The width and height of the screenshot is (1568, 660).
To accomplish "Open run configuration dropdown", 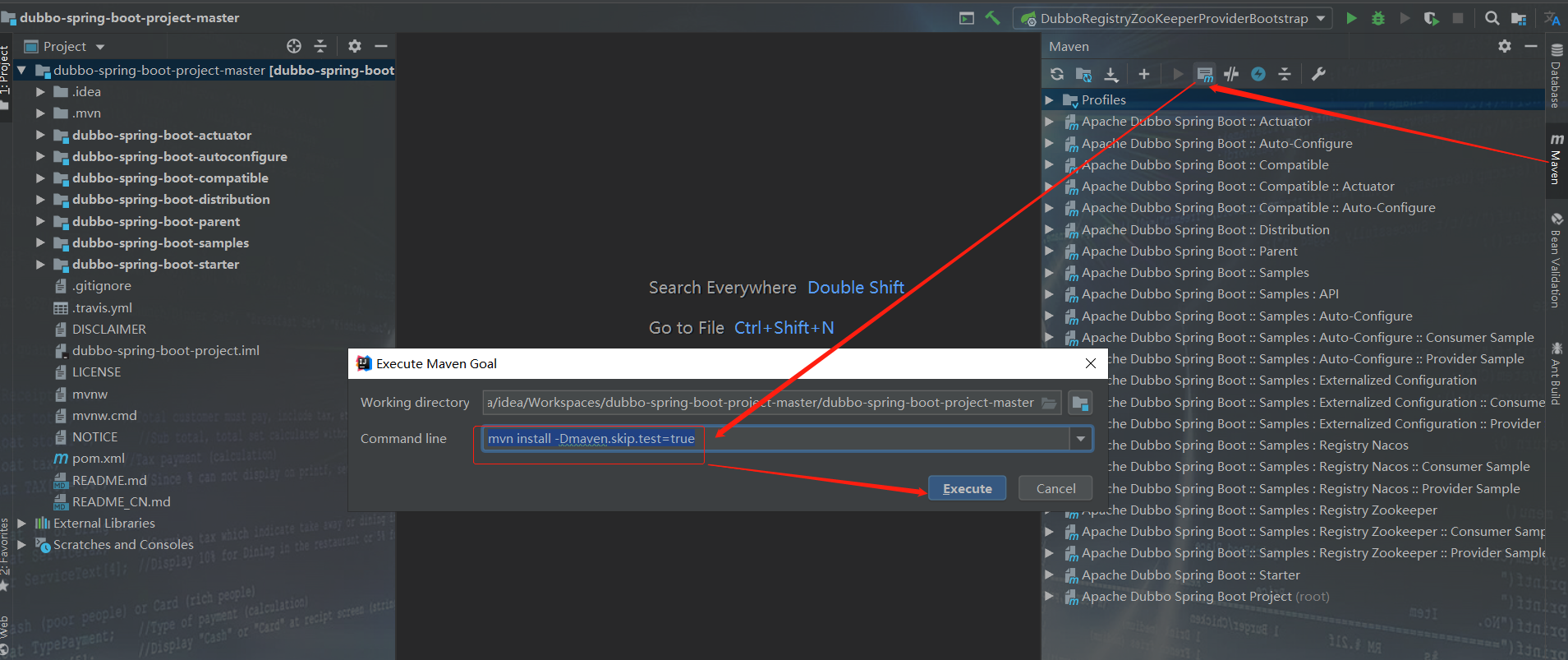I will (x=1321, y=18).
